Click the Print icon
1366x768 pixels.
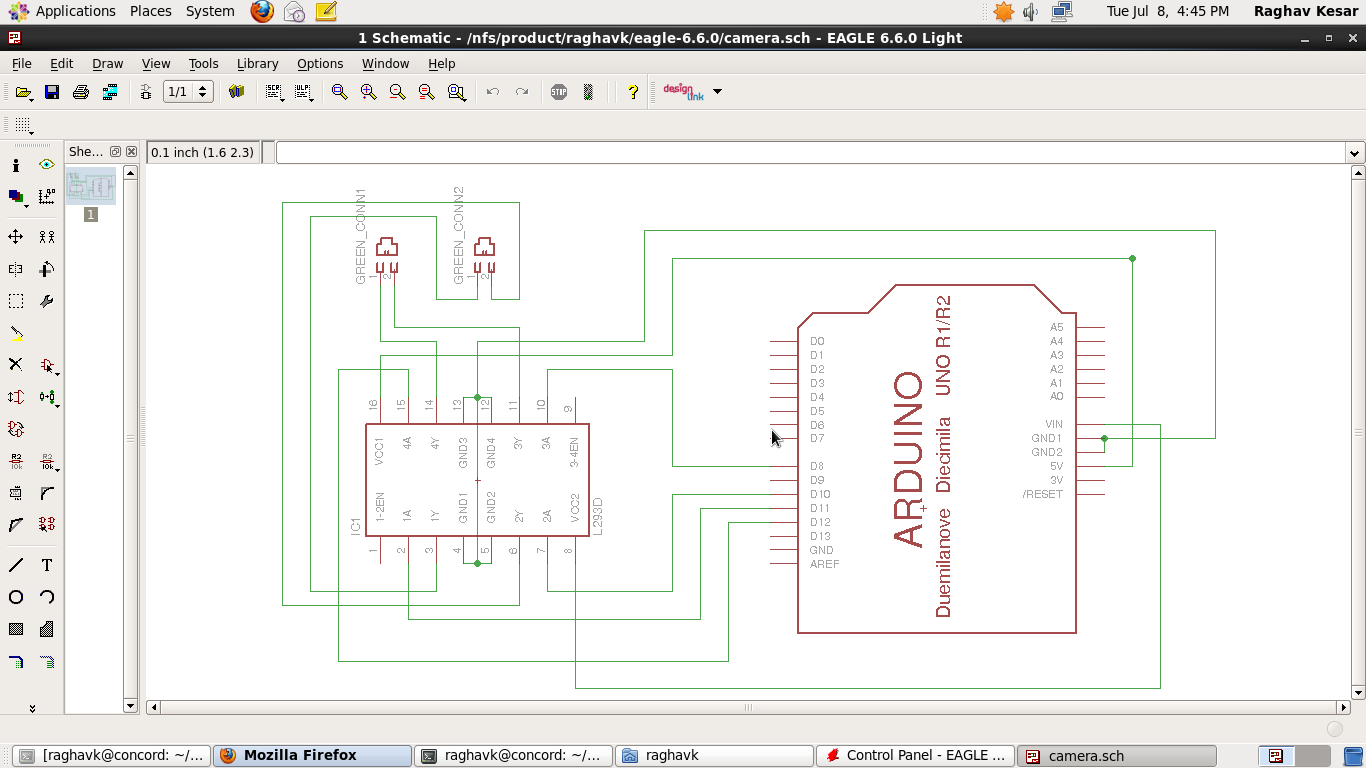(x=81, y=92)
